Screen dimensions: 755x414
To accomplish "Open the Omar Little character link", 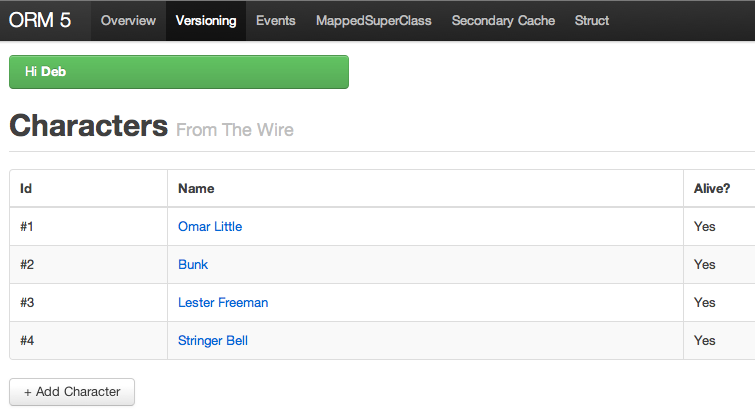I will click(210, 226).
